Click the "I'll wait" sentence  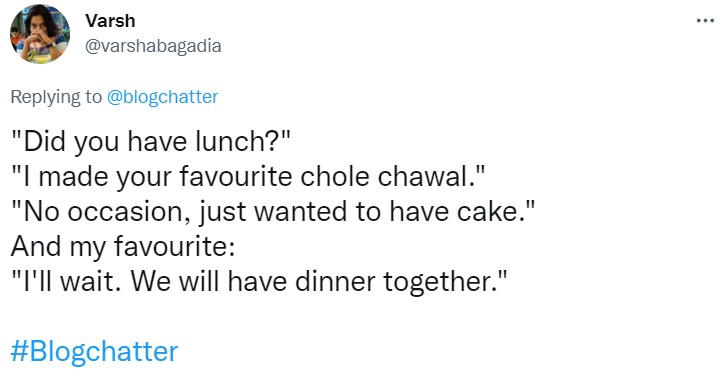259,282
